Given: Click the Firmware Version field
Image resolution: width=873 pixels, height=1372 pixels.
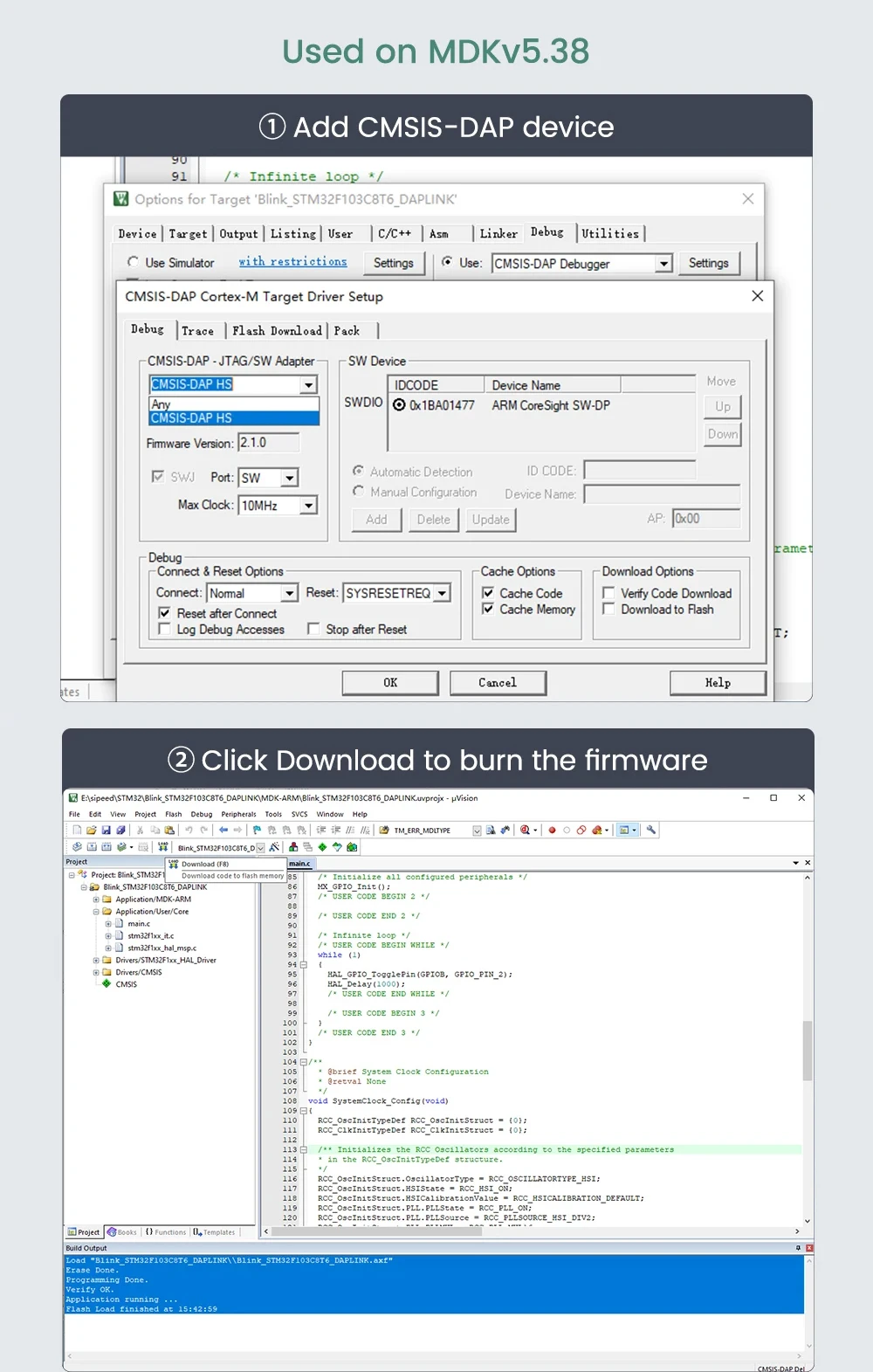Looking at the screenshot, I should point(268,443).
